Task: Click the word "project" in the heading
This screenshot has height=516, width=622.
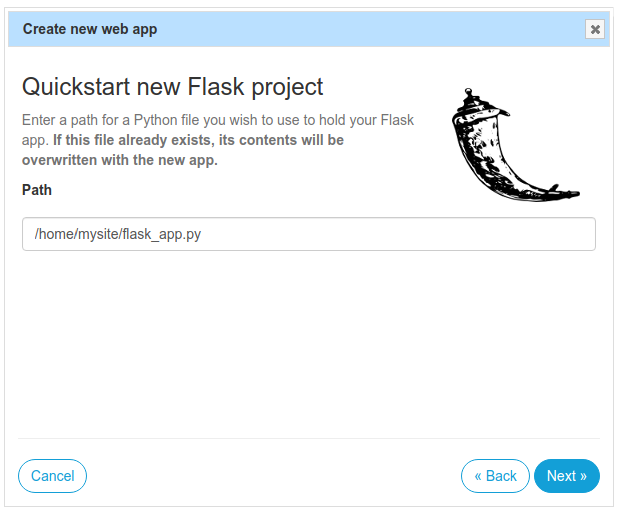Action: pyautogui.click(x=286, y=86)
